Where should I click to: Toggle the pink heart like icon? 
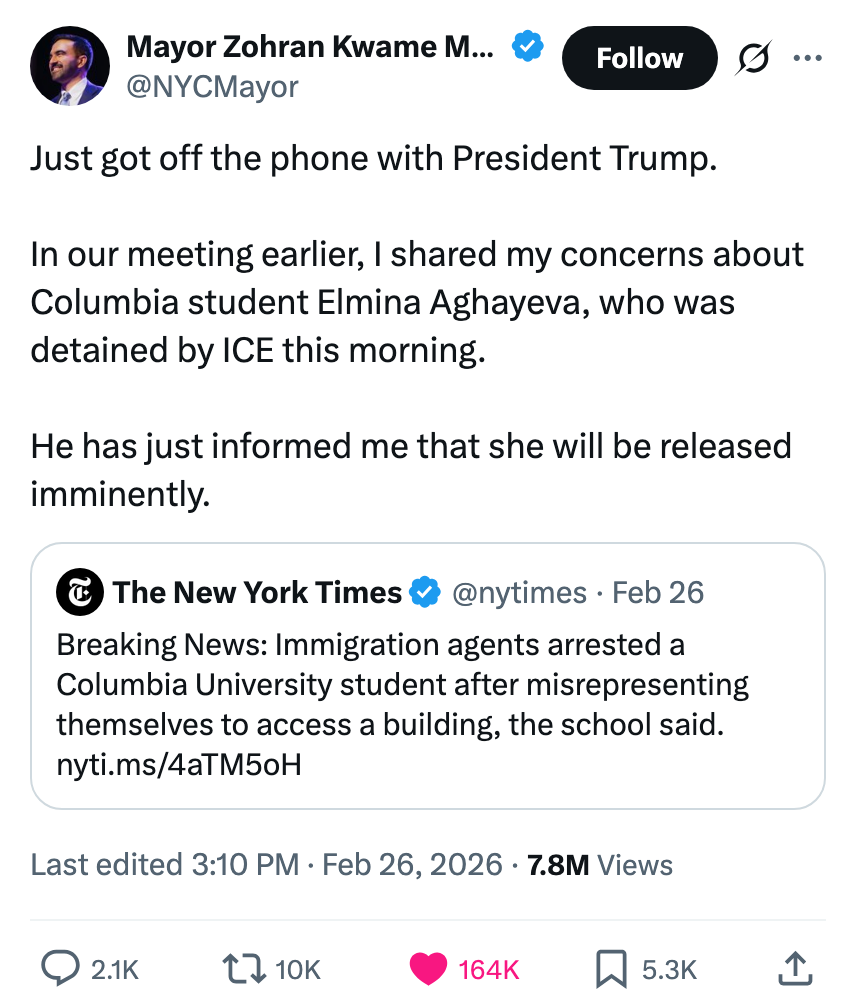coord(429,968)
